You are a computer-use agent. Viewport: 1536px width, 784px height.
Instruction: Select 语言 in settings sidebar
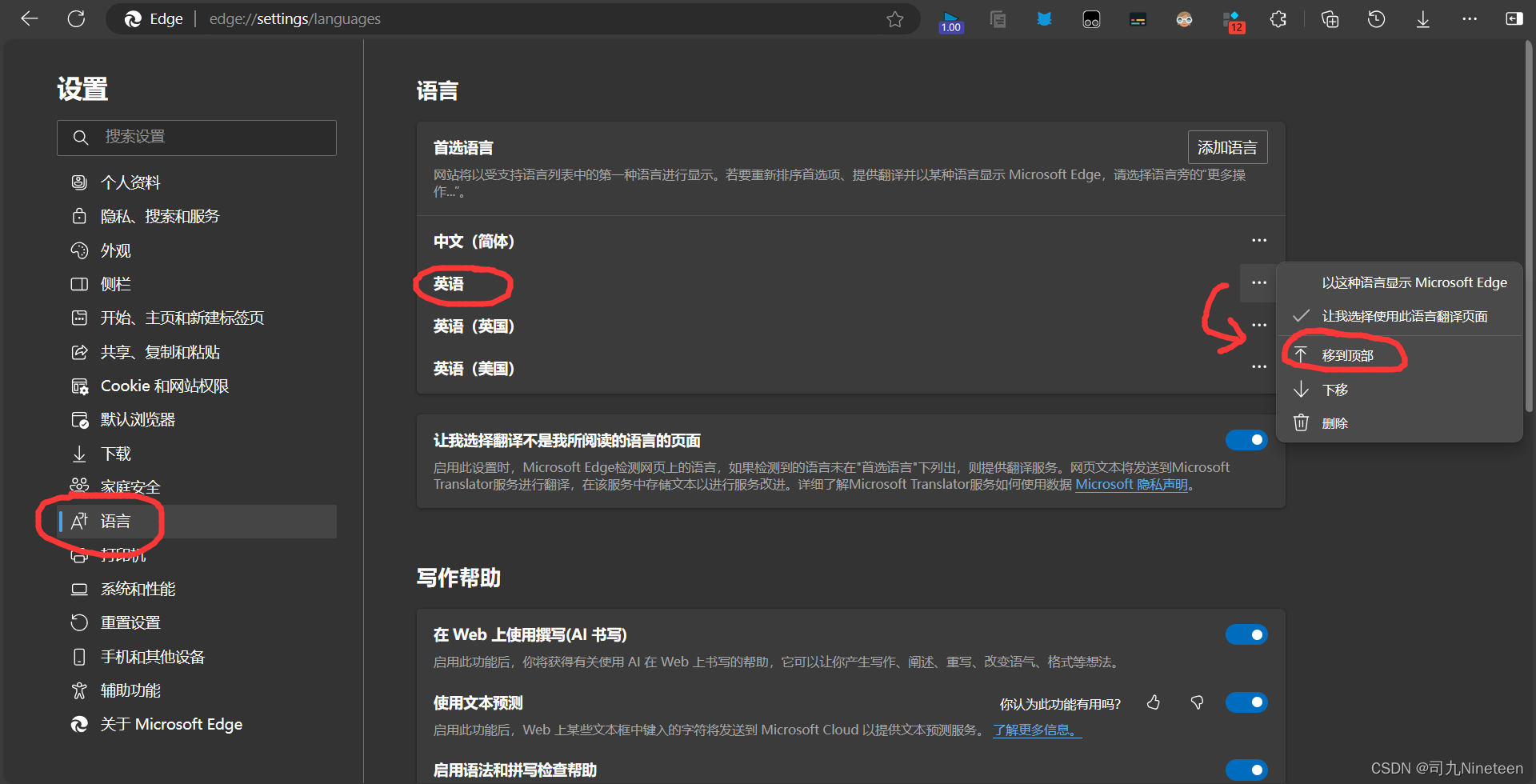pos(197,522)
